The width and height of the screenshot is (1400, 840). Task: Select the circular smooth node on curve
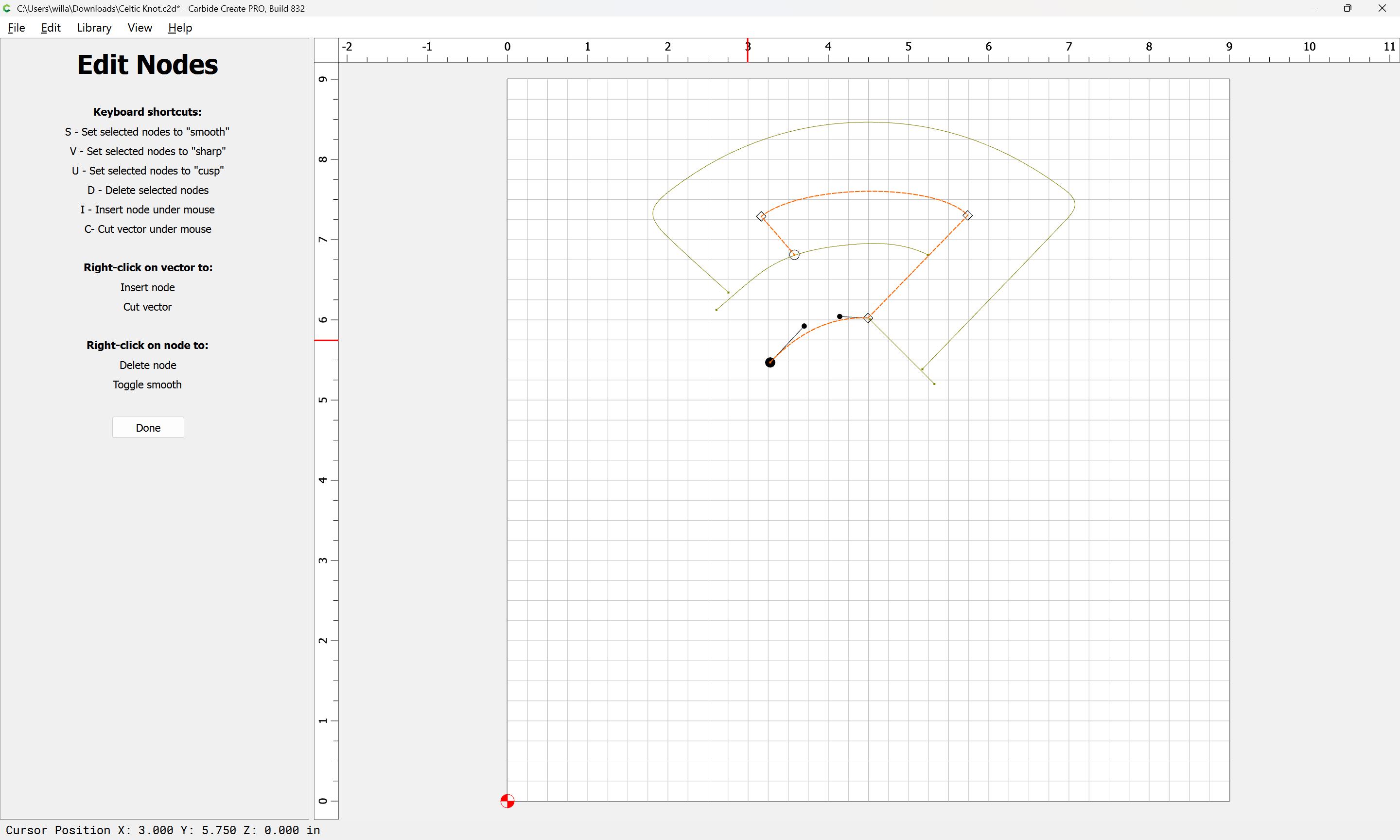click(x=794, y=255)
